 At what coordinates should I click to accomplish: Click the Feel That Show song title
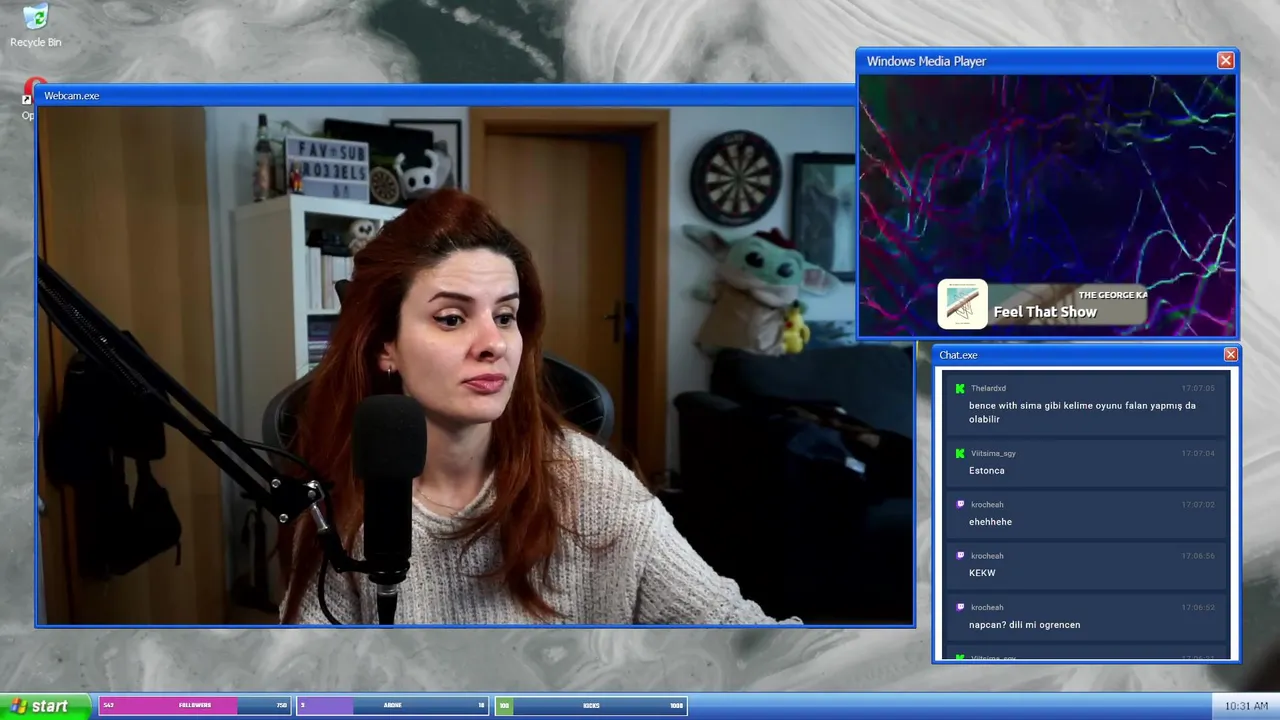1045,312
